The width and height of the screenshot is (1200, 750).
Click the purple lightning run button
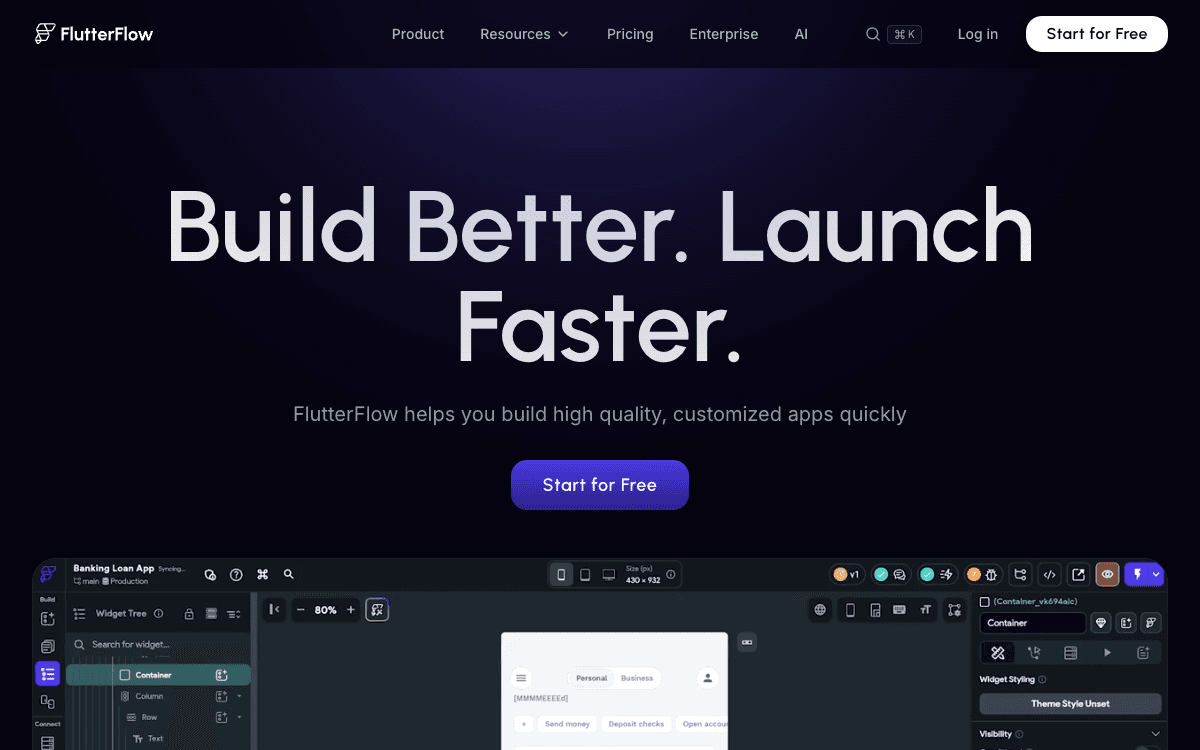[x=1137, y=574]
